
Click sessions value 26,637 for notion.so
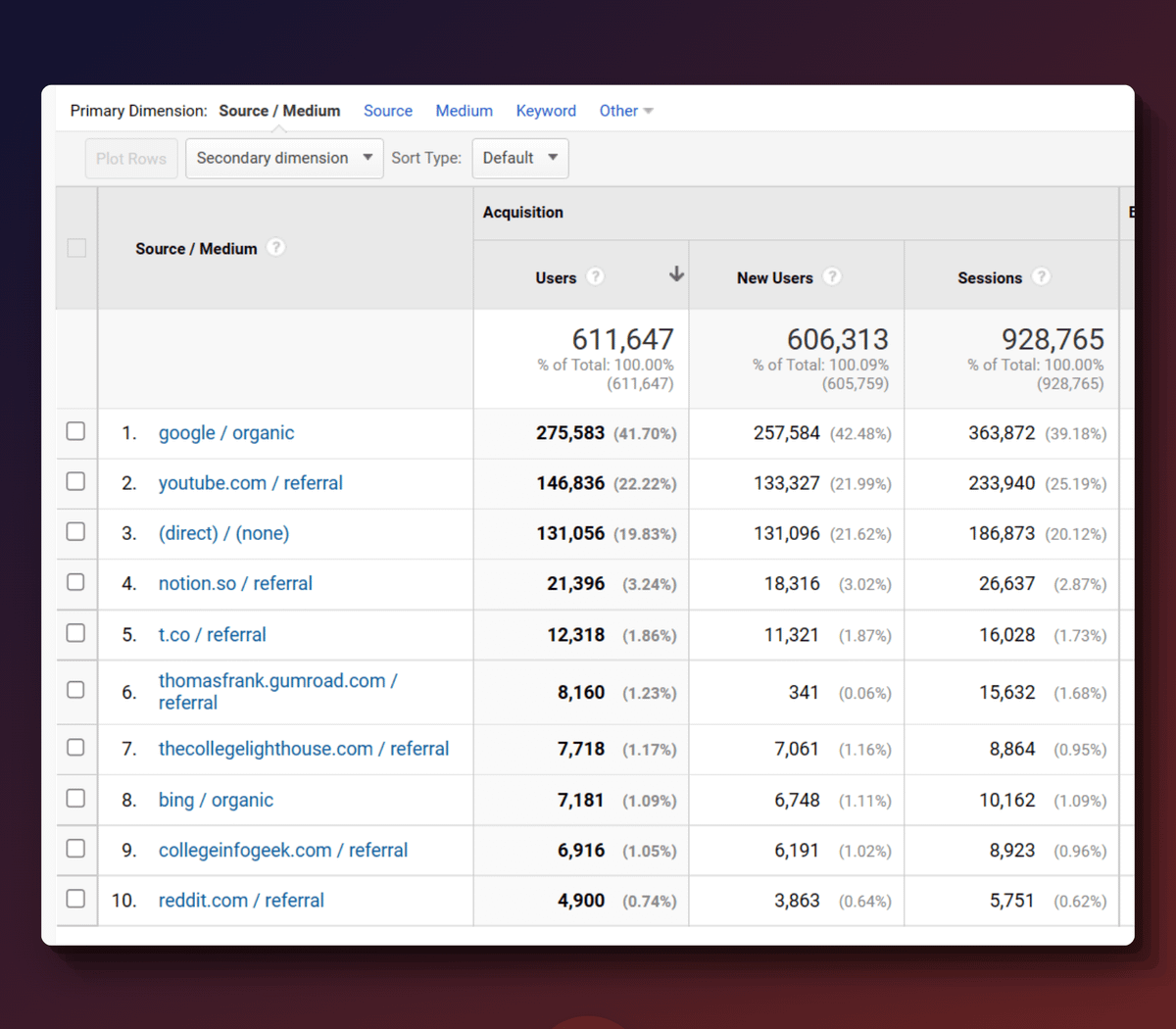coord(1006,583)
